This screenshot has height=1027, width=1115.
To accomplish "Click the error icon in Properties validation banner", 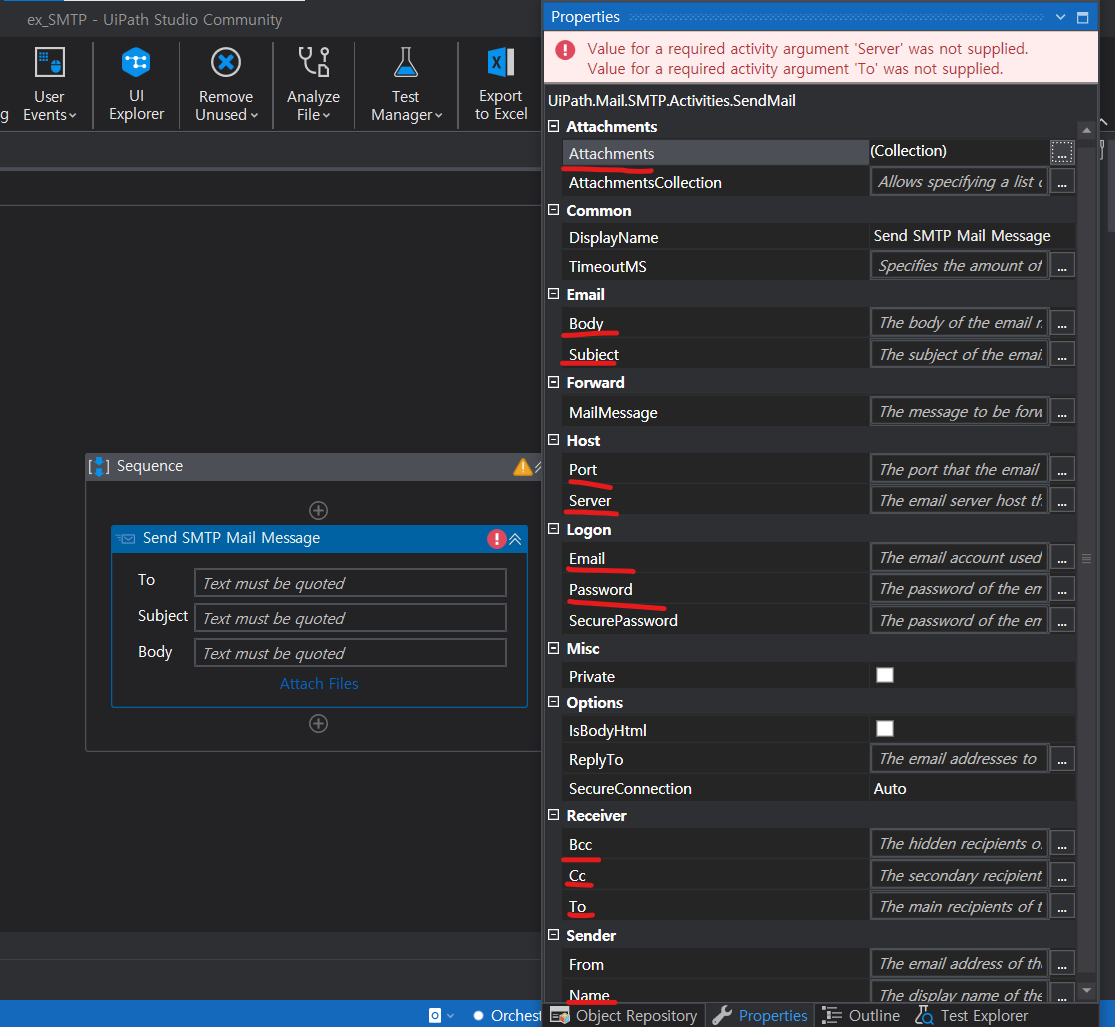I will (565, 50).
